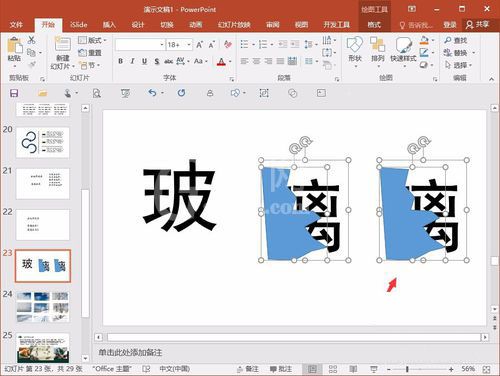Switch to the Format (格式) drawing tools tab
The height and width of the screenshot is (376, 500).
click(374, 25)
